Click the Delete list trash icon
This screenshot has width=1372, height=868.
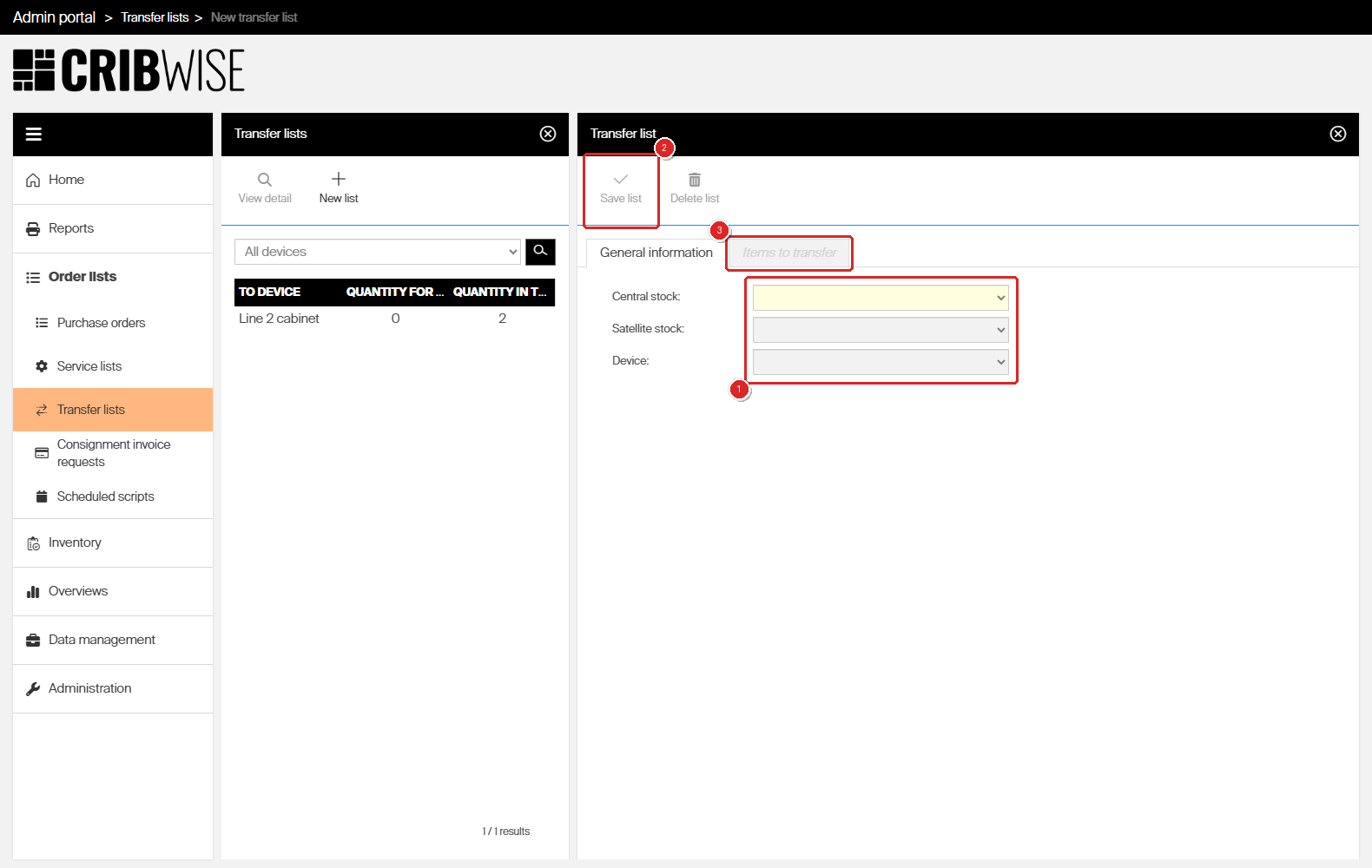point(695,180)
